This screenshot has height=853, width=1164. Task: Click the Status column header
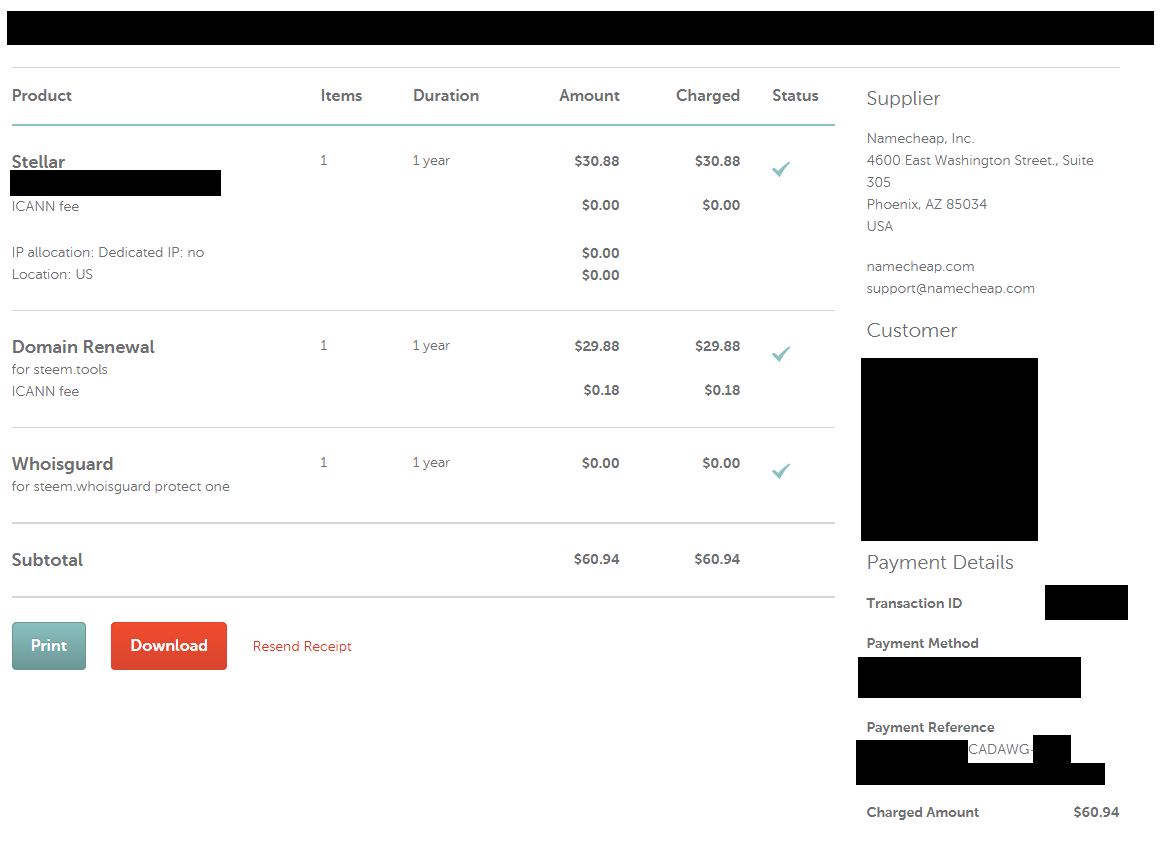(x=795, y=96)
